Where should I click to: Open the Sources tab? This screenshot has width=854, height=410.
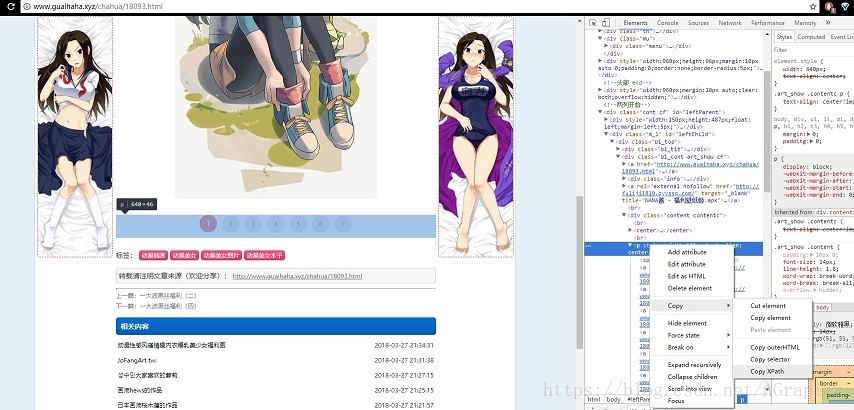(x=698, y=23)
